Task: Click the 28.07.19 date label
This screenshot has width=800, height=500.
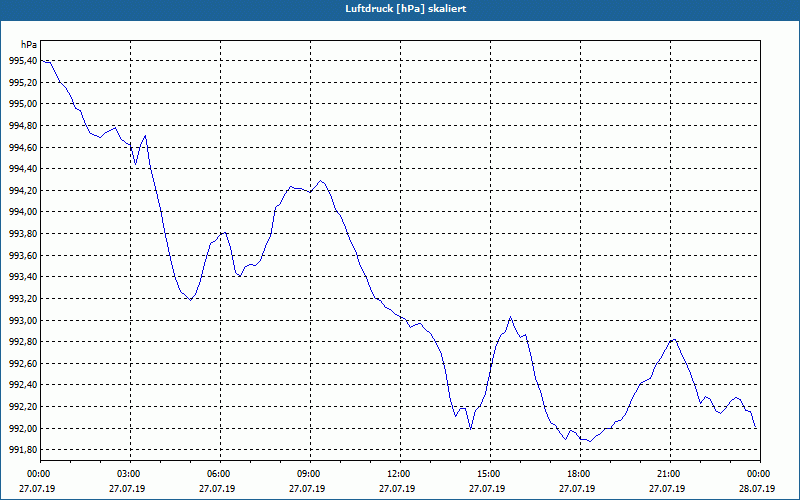Action: 757,489
